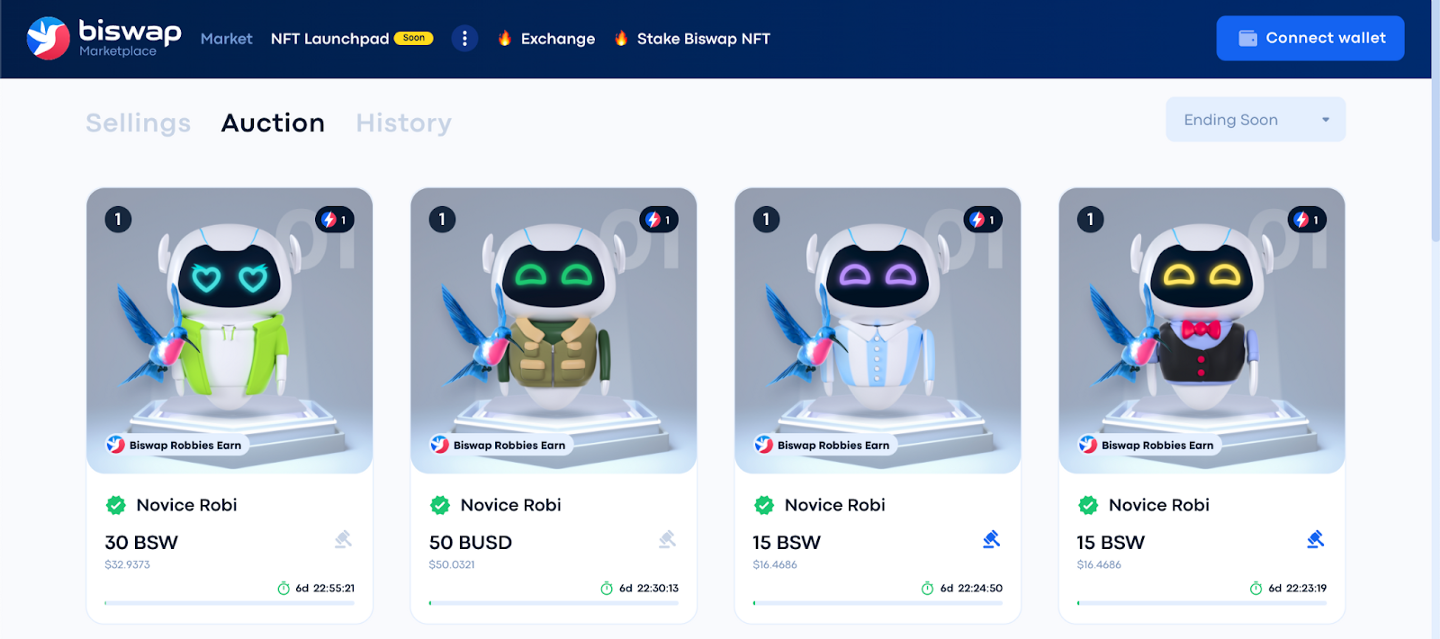Go to the Exchange link
Image resolution: width=1440 pixels, height=639 pixels.
coord(546,39)
